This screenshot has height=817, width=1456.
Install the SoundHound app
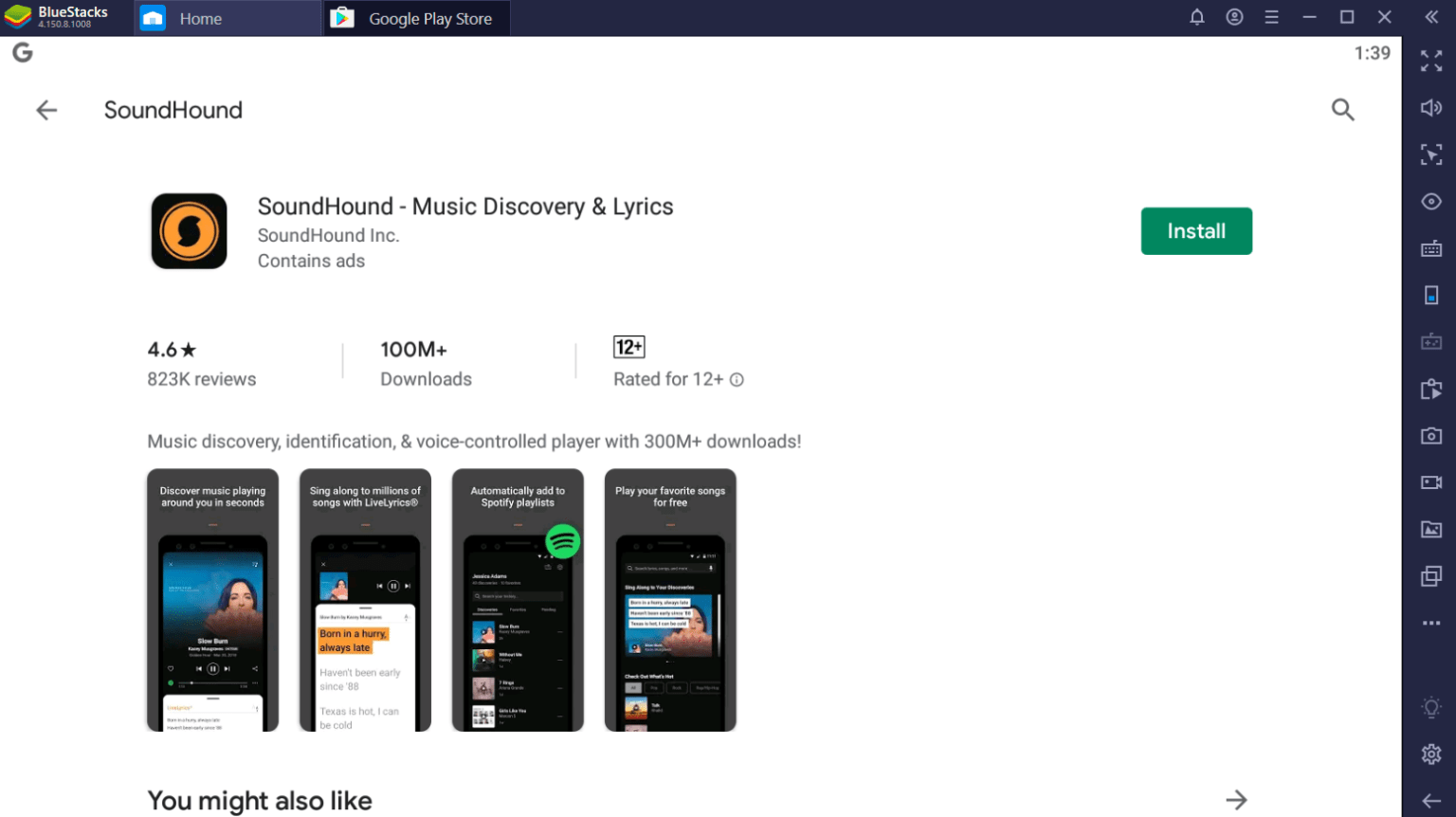click(x=1196, y=230)
